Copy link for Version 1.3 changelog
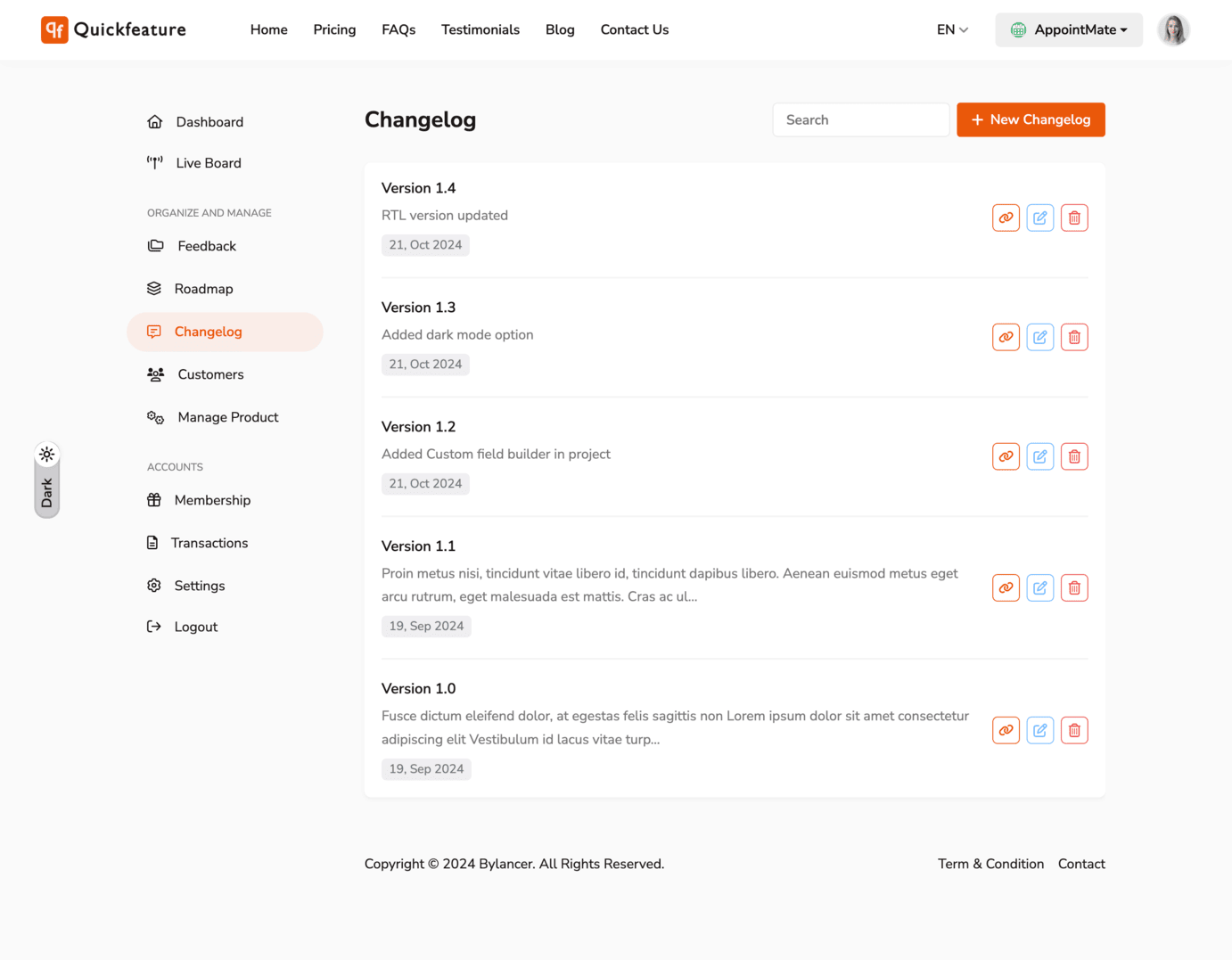Screen dimensions: 1232x960 coord(1006,337)
